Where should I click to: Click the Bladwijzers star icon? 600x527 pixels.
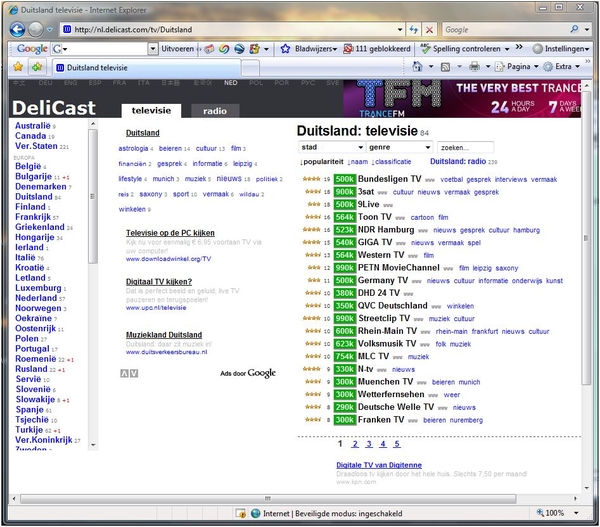pyautogui.click(x=285, y=49)
